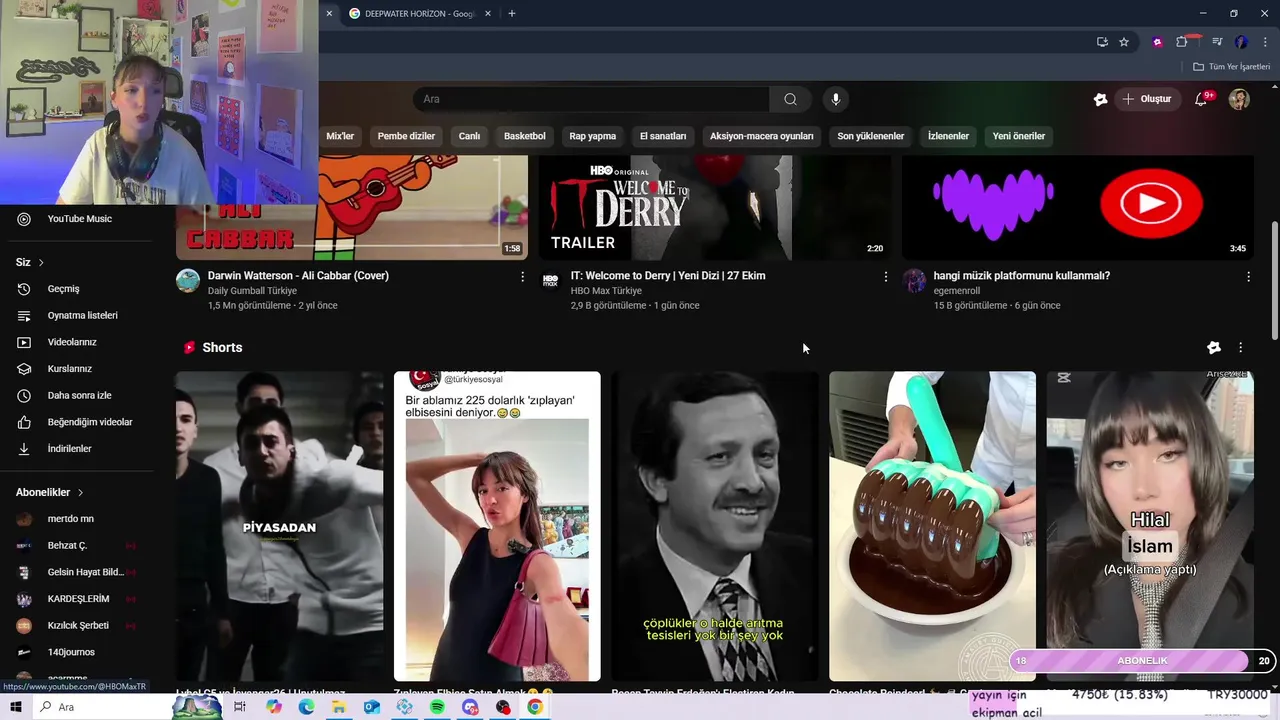This screenshot has width=1280, height=720.
Task: Open Task View on the taskbar
Action: pos(240,707)
